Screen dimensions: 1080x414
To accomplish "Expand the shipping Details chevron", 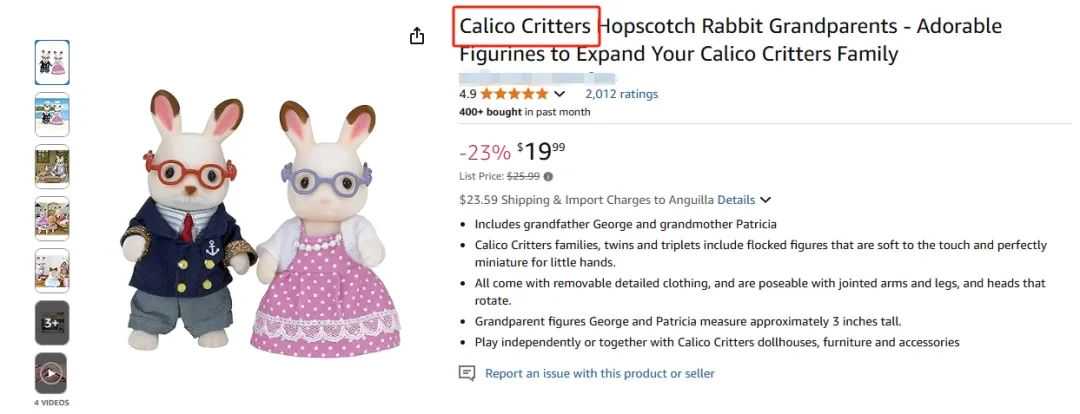I will pyautogui.click(x=766, y=200).
